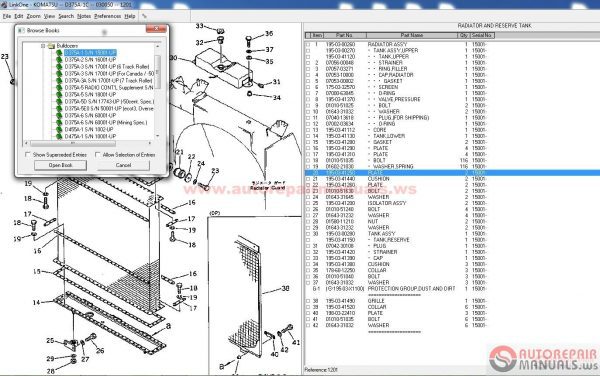Tick checkbox for item 13 CORE row
This screenshot has height=376, width=600.
pos(308,130)
